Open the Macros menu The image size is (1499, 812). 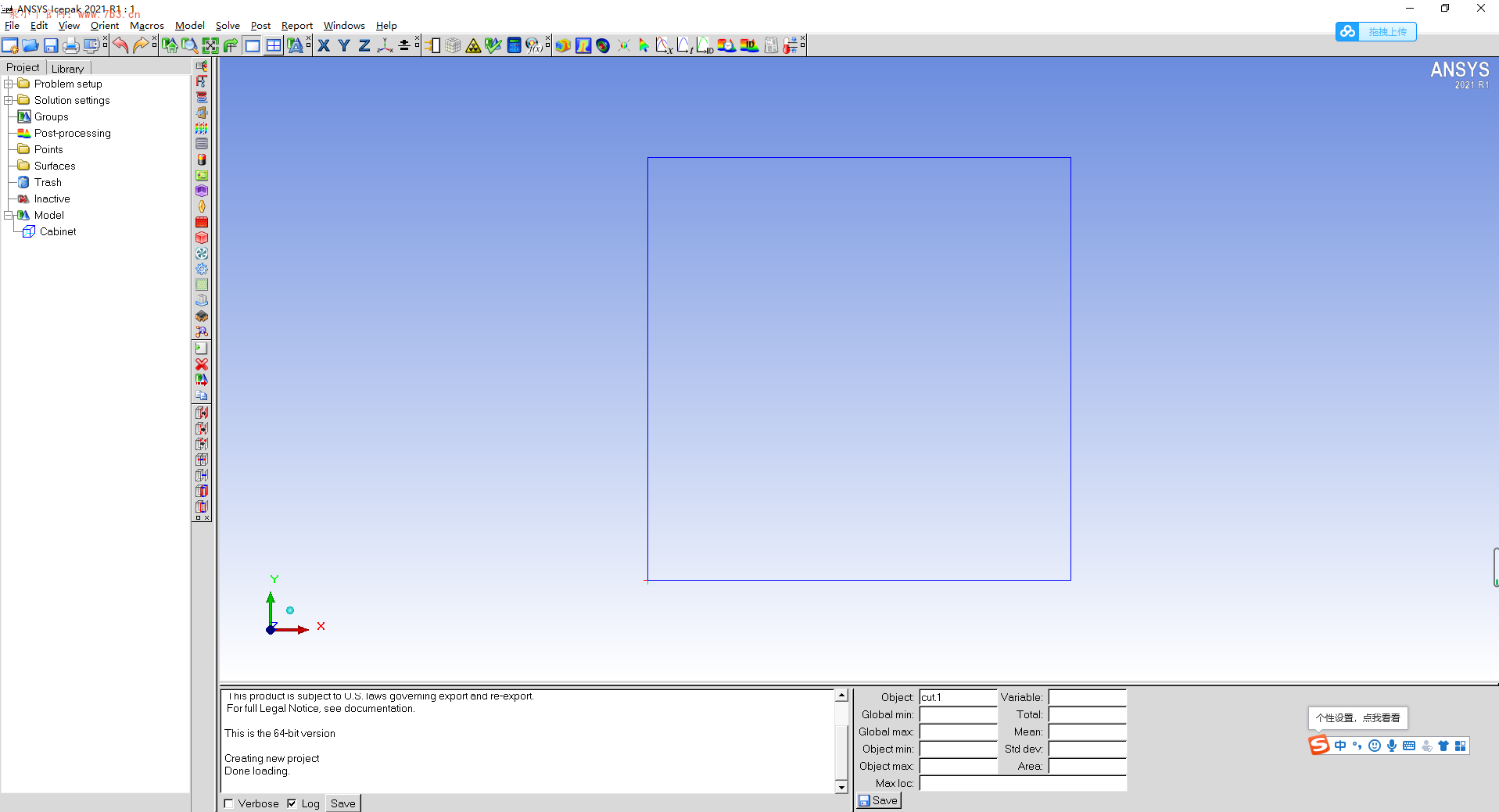[x=147, y=26]
